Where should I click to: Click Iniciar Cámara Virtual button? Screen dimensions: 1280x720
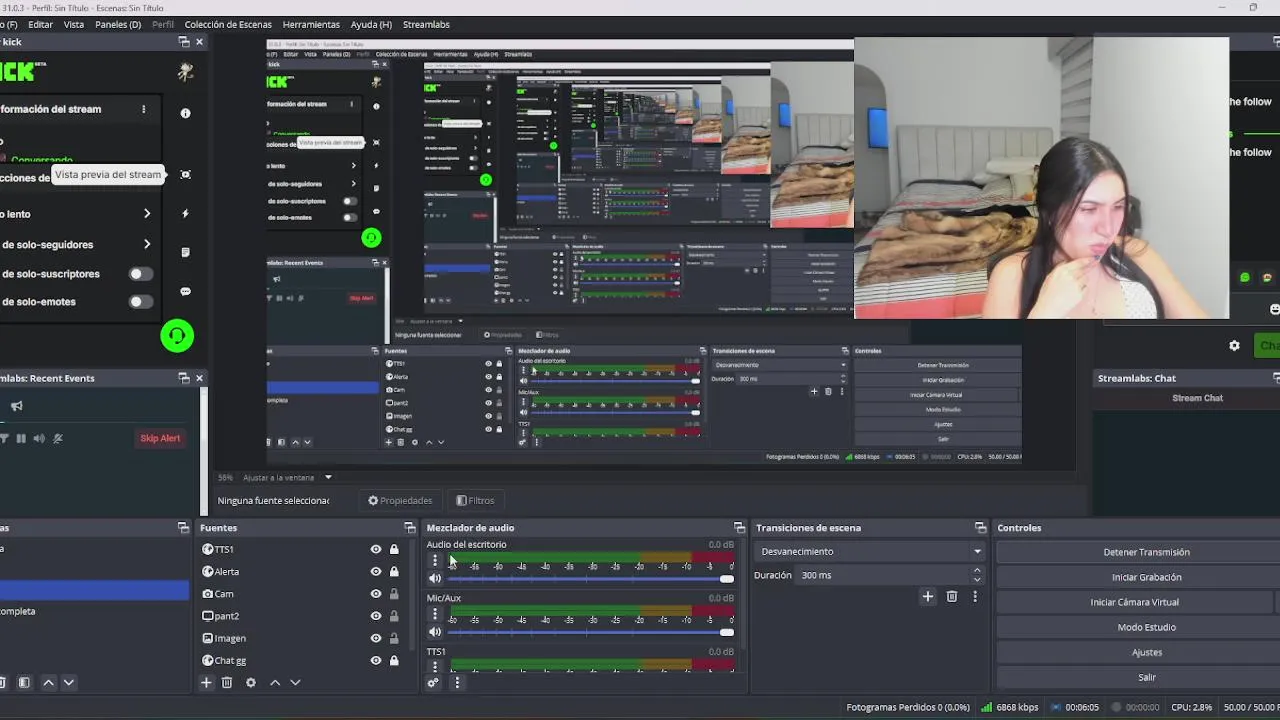coord(1134,602)
